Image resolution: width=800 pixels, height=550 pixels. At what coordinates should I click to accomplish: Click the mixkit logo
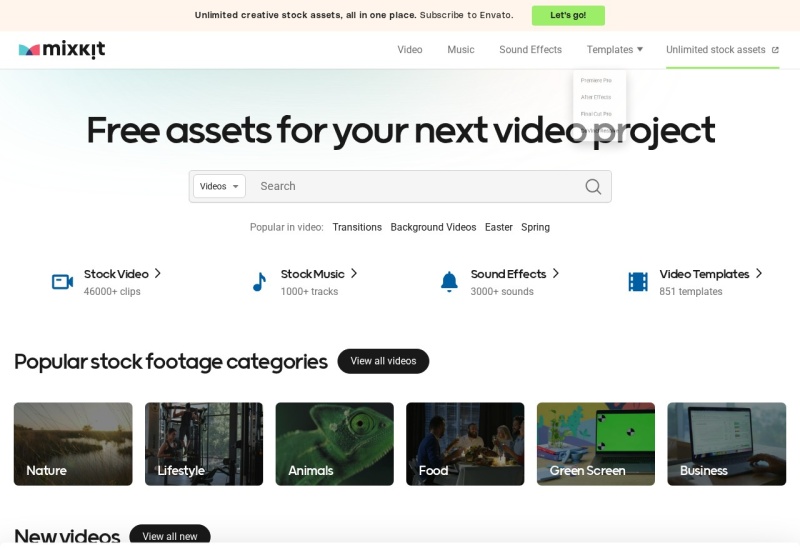pos(61,50)
